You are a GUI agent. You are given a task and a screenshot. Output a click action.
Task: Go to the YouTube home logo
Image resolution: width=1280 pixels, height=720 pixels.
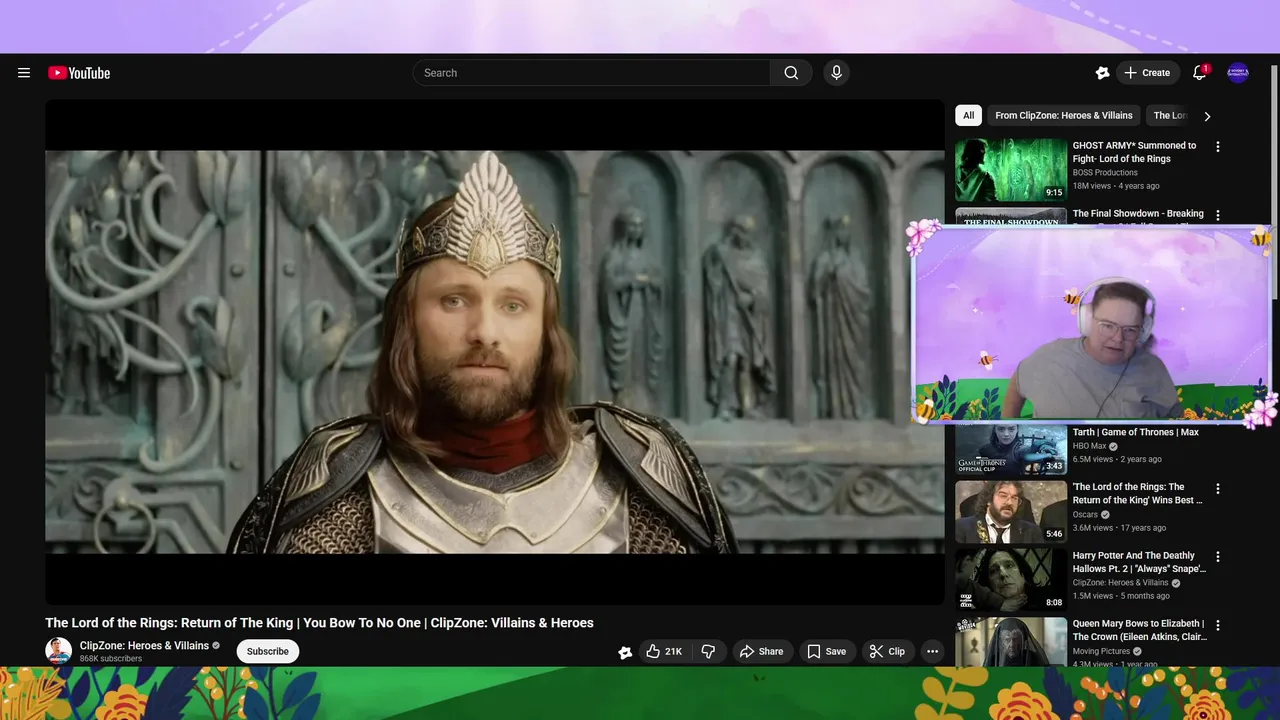(x=79, y=73)
